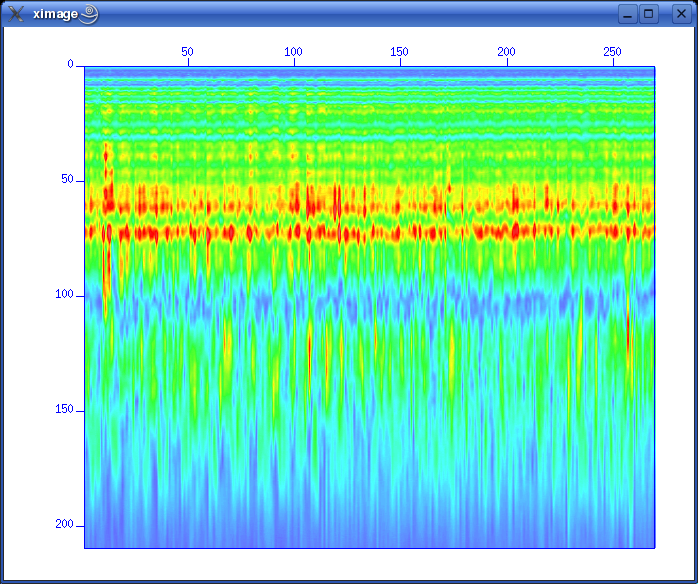
Task: Click the 100 label on the top axis
Action: point(293,51)
